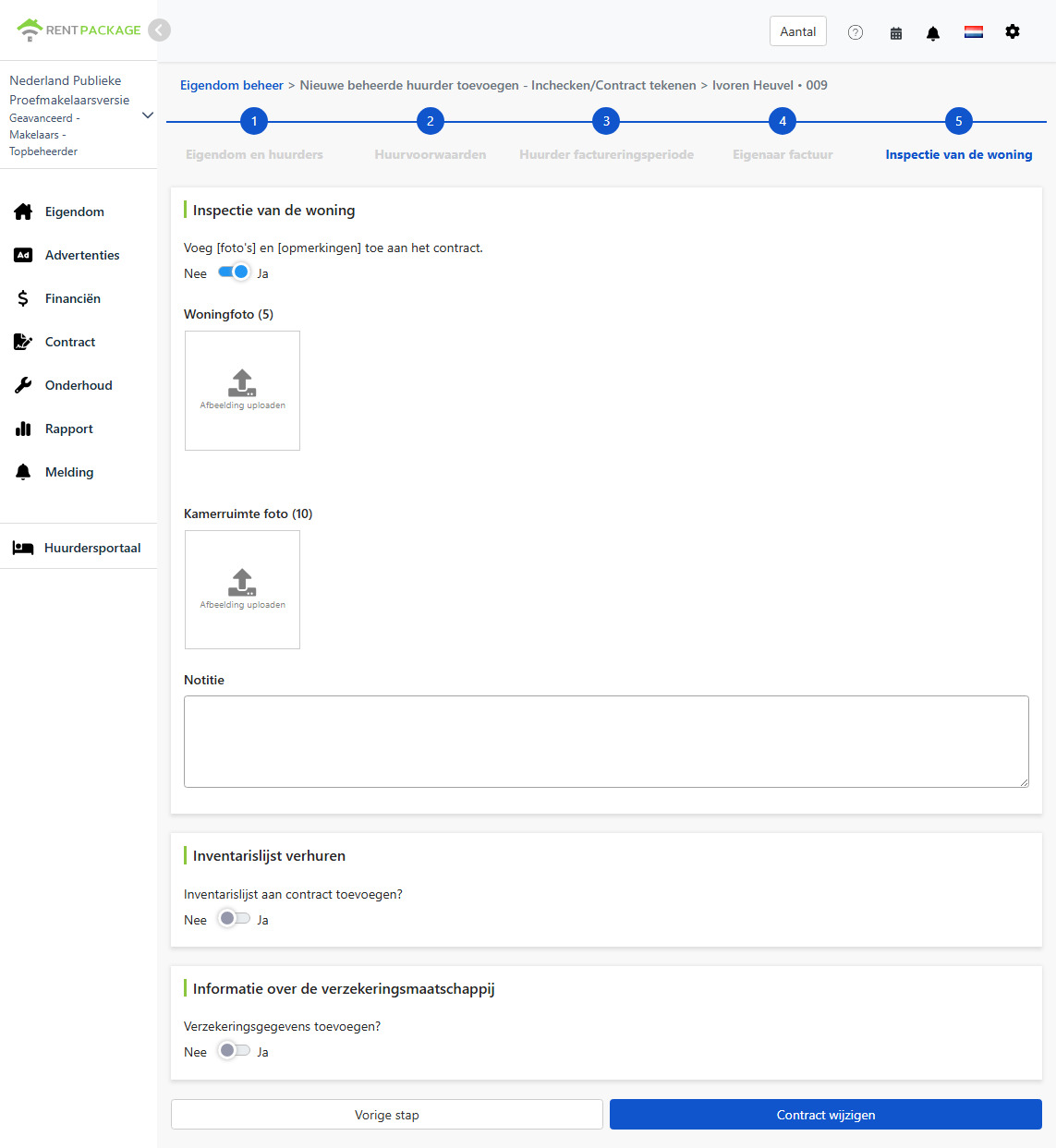The width and height of the screenshot is (1056, 1148).
Task: Click the Contract wijzigen button
Action: coord(826,1115)
